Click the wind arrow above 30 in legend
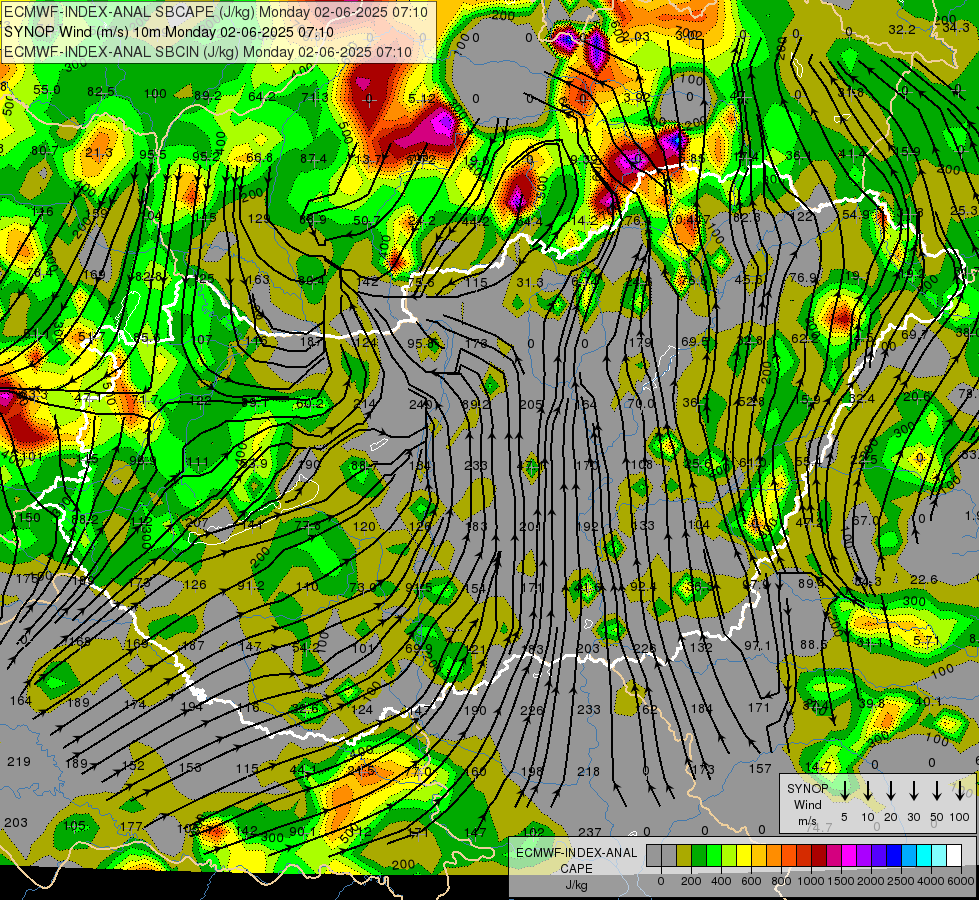The image size is (979, 900). tap(914, 790)
